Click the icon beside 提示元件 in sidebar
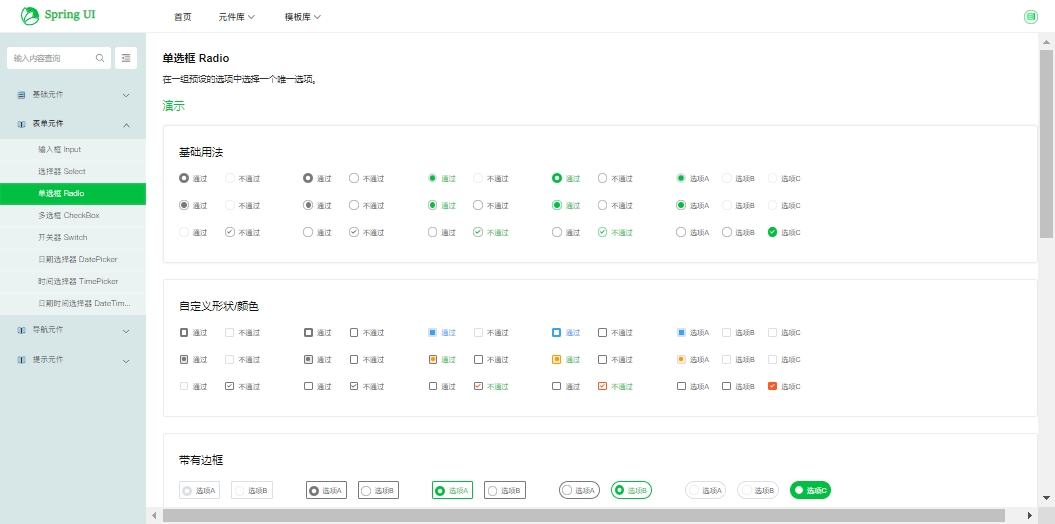Image resolution: width=1055 pixels, height=524 pixels. pos(21,360)
